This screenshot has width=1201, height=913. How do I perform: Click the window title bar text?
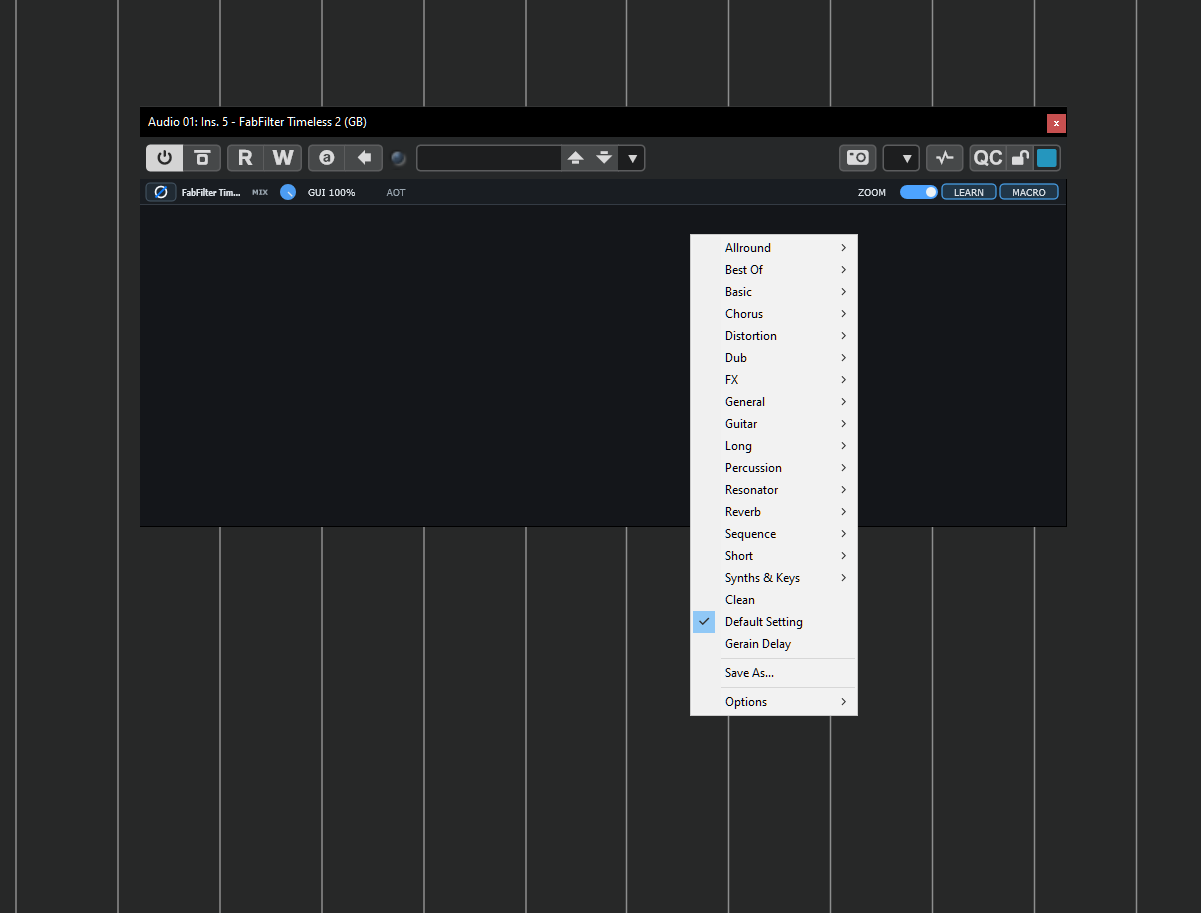tap(257, 122)
